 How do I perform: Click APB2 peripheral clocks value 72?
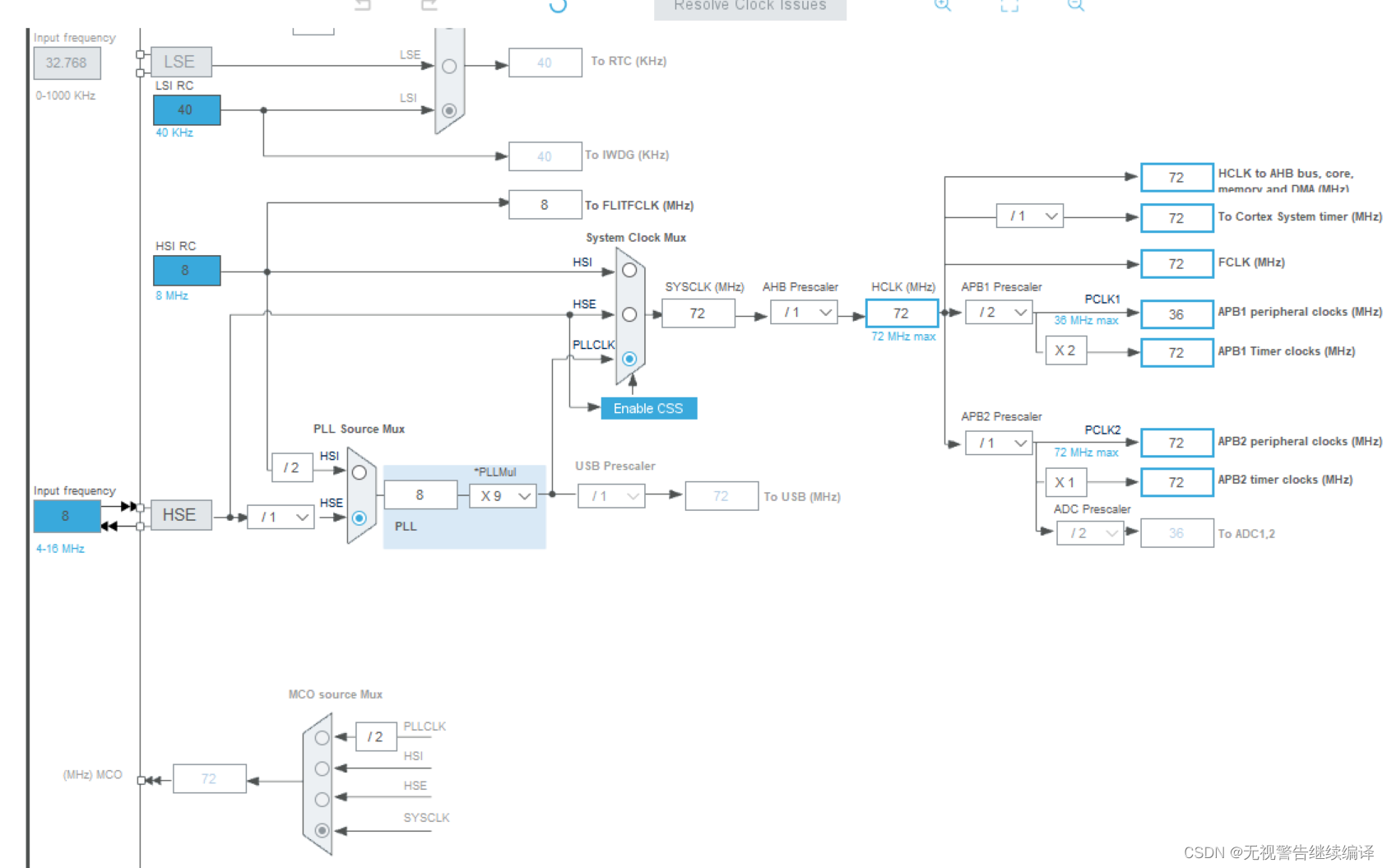point(1176,443)
